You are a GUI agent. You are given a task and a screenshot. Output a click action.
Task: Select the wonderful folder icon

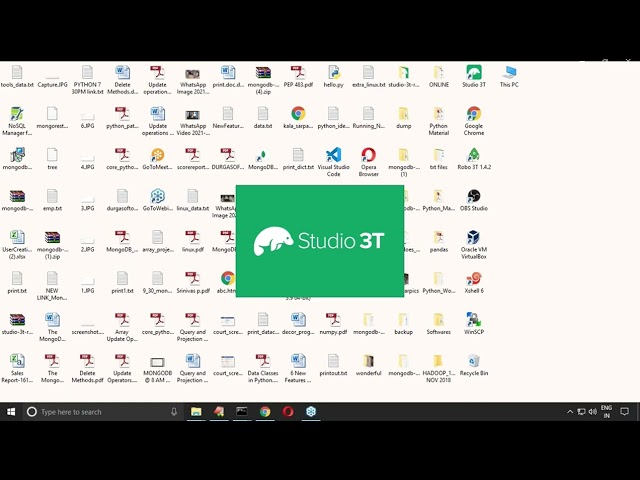[x=368, y=365]
